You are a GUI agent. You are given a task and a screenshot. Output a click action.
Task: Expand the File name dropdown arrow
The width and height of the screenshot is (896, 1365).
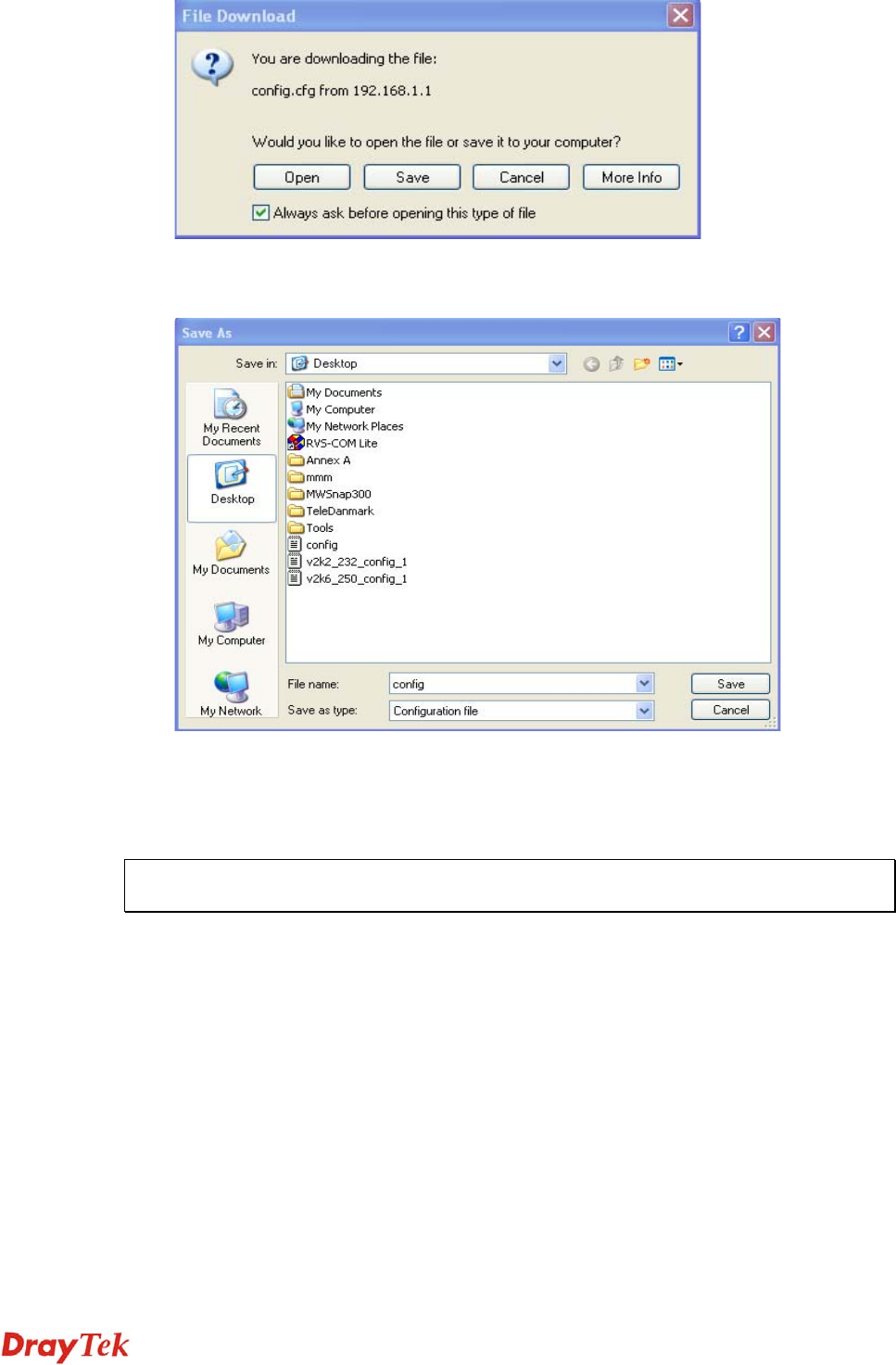point(644,684)
